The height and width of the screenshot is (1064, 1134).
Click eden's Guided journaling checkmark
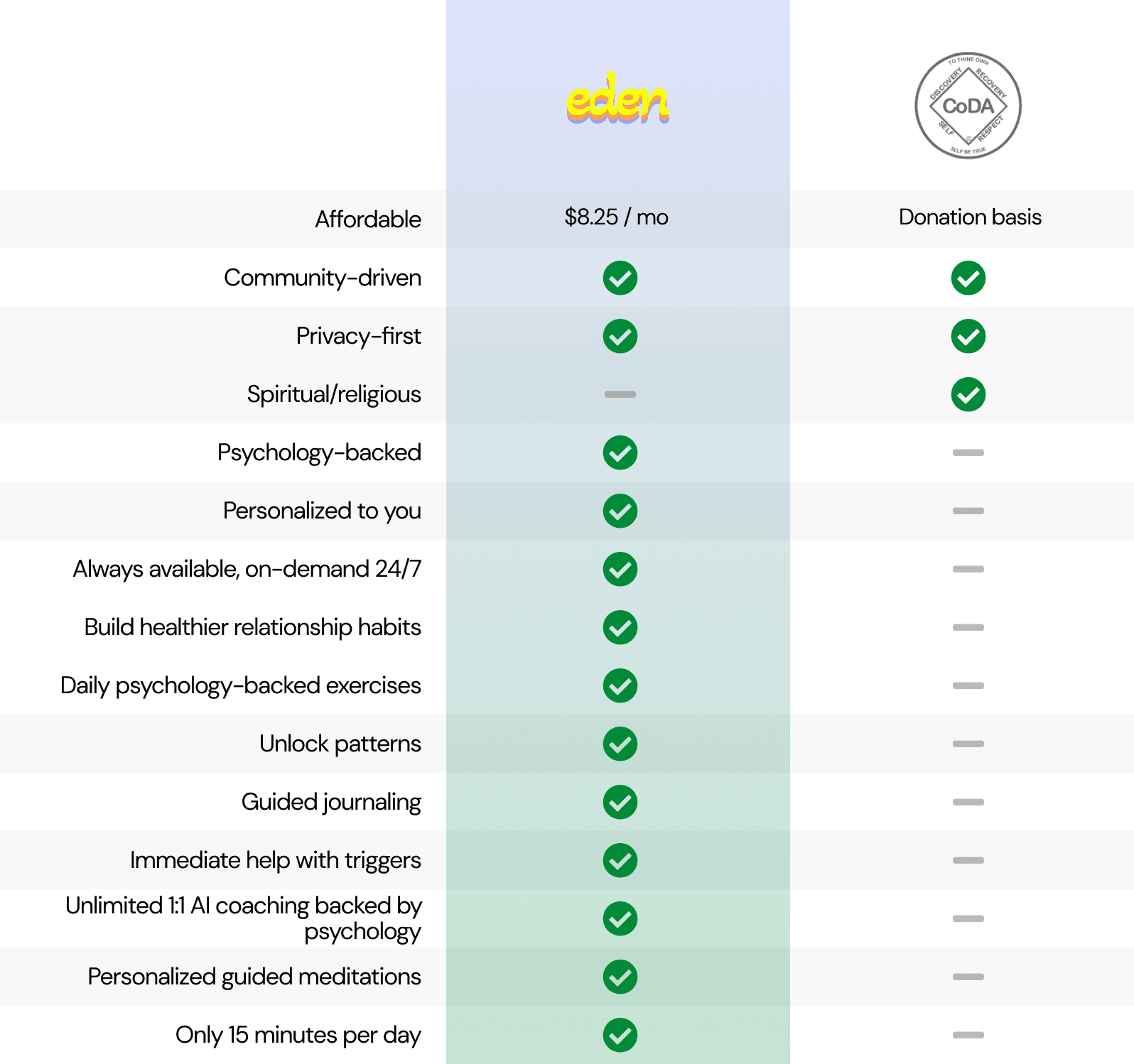(620, 802)
